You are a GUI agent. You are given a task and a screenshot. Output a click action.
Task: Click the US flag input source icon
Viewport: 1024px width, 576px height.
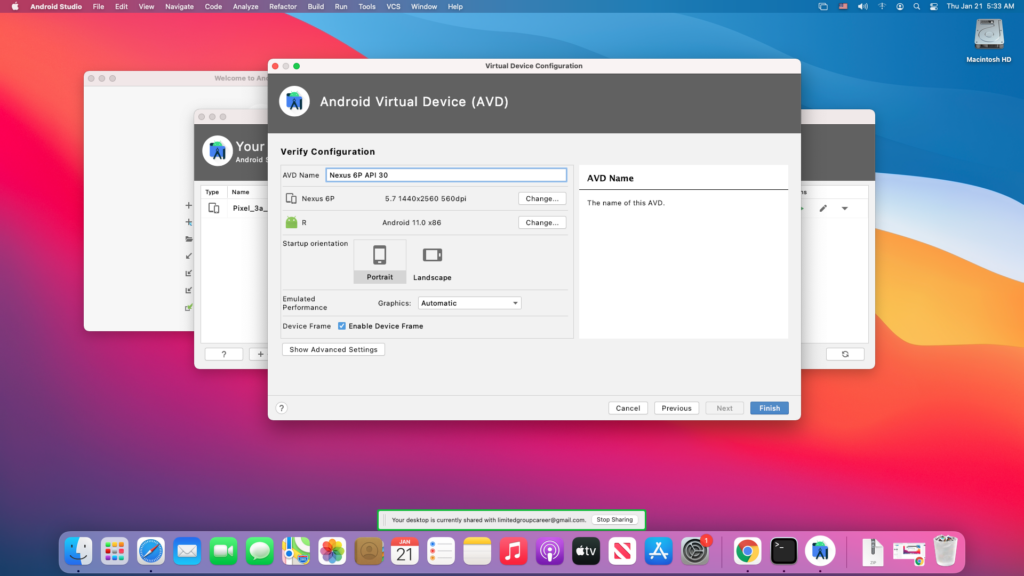coord(843,7)
